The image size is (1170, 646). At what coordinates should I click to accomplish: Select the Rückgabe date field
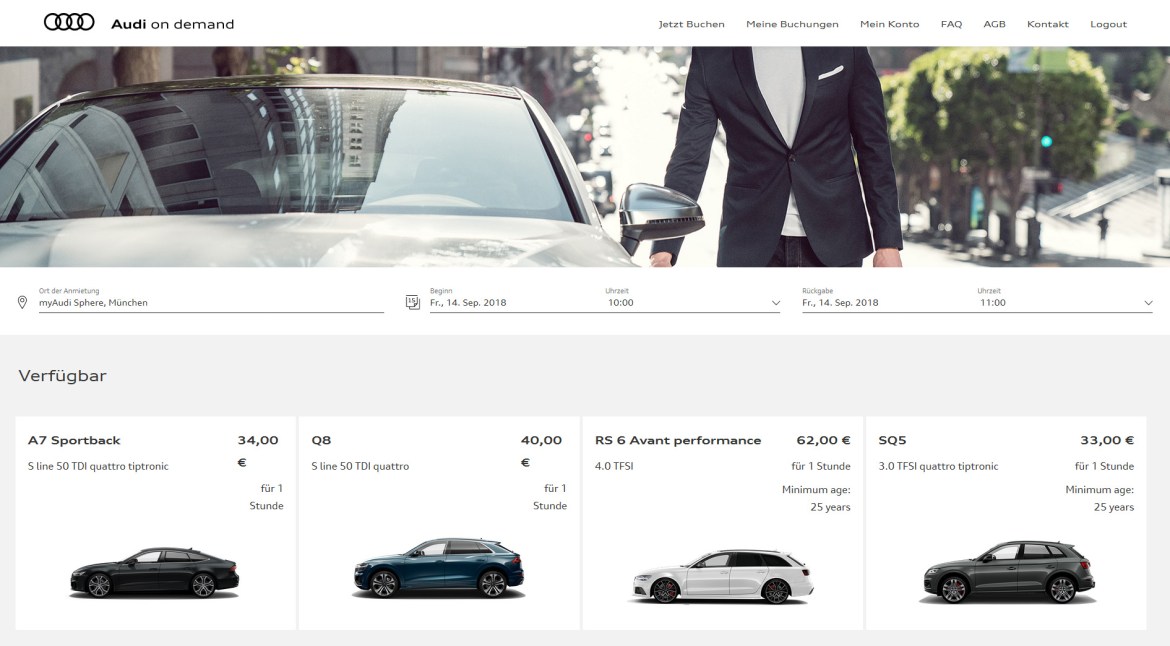pyautogui.click(x=840, y=303)
